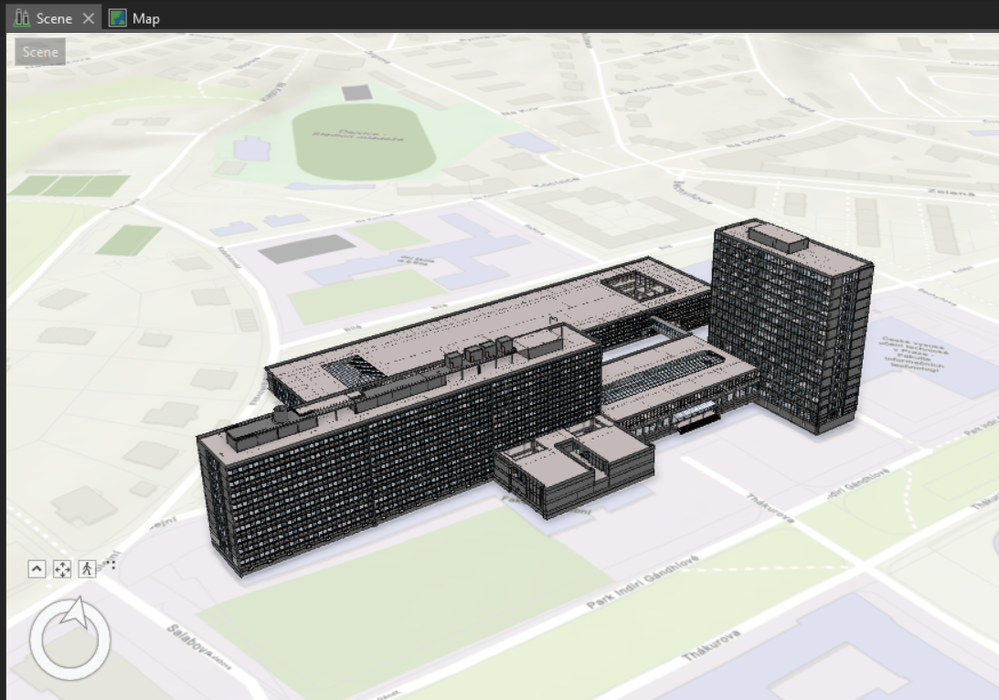Click the Zelená street label
Viewport: 999px width, 700px height.
click(951, 192)
